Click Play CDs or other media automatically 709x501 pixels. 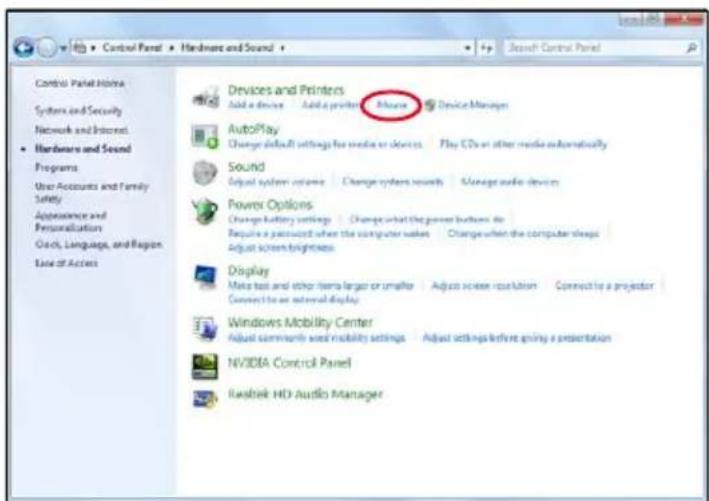(523, 144)
